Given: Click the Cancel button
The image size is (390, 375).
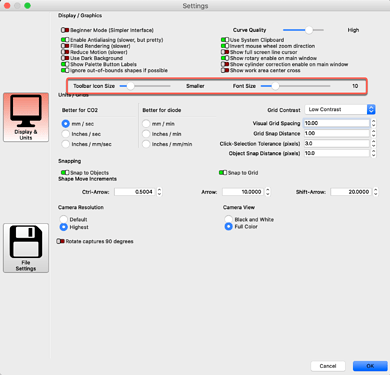Looking at the screenshot, I should (328, 366).
